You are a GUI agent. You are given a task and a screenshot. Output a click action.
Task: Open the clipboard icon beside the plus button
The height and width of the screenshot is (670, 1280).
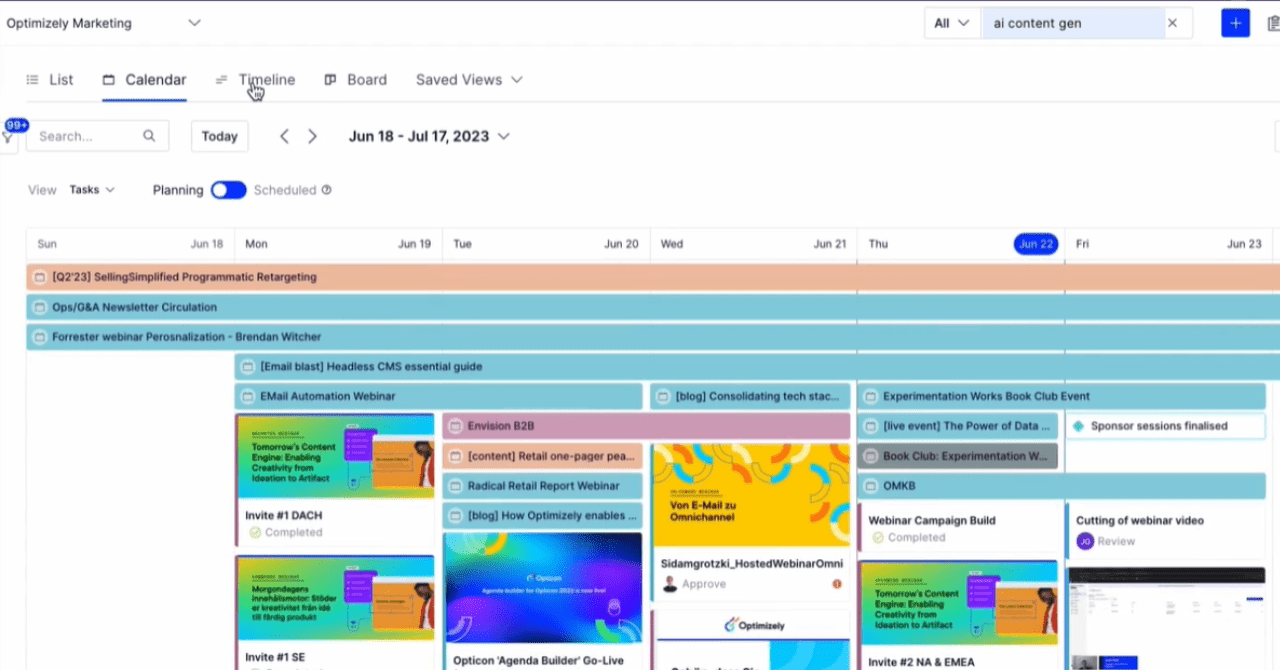tap(1273, 23)
